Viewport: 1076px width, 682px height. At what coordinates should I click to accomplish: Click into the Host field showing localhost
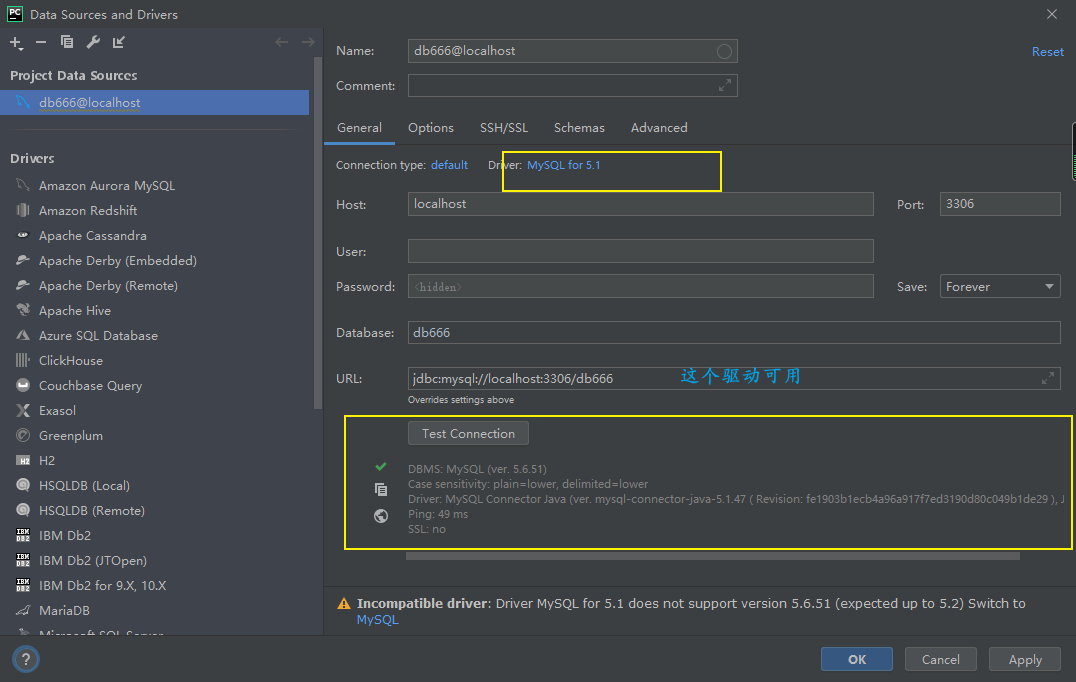(x=640, y=204)
